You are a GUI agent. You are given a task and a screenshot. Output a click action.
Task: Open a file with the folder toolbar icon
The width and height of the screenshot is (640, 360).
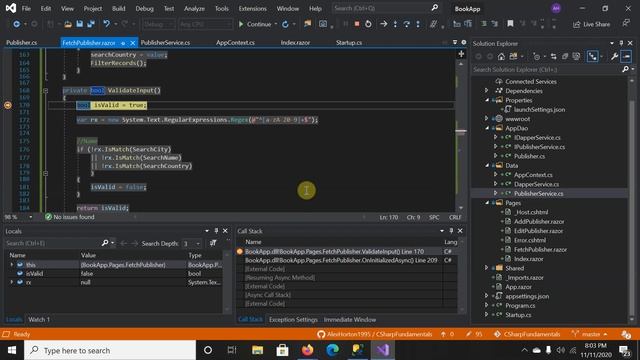pyautogui.click(x=68, y=24)
